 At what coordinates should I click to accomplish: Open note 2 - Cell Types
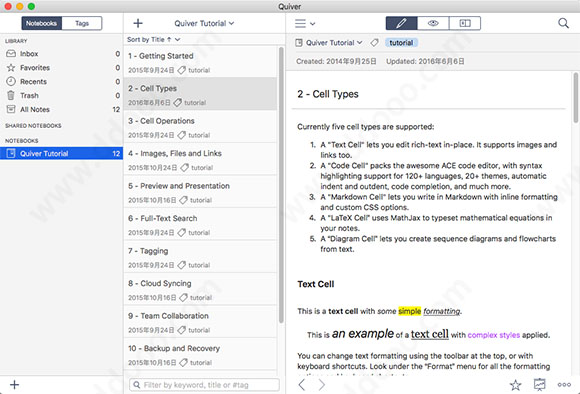pyautogui.click(x=200, y=94)
